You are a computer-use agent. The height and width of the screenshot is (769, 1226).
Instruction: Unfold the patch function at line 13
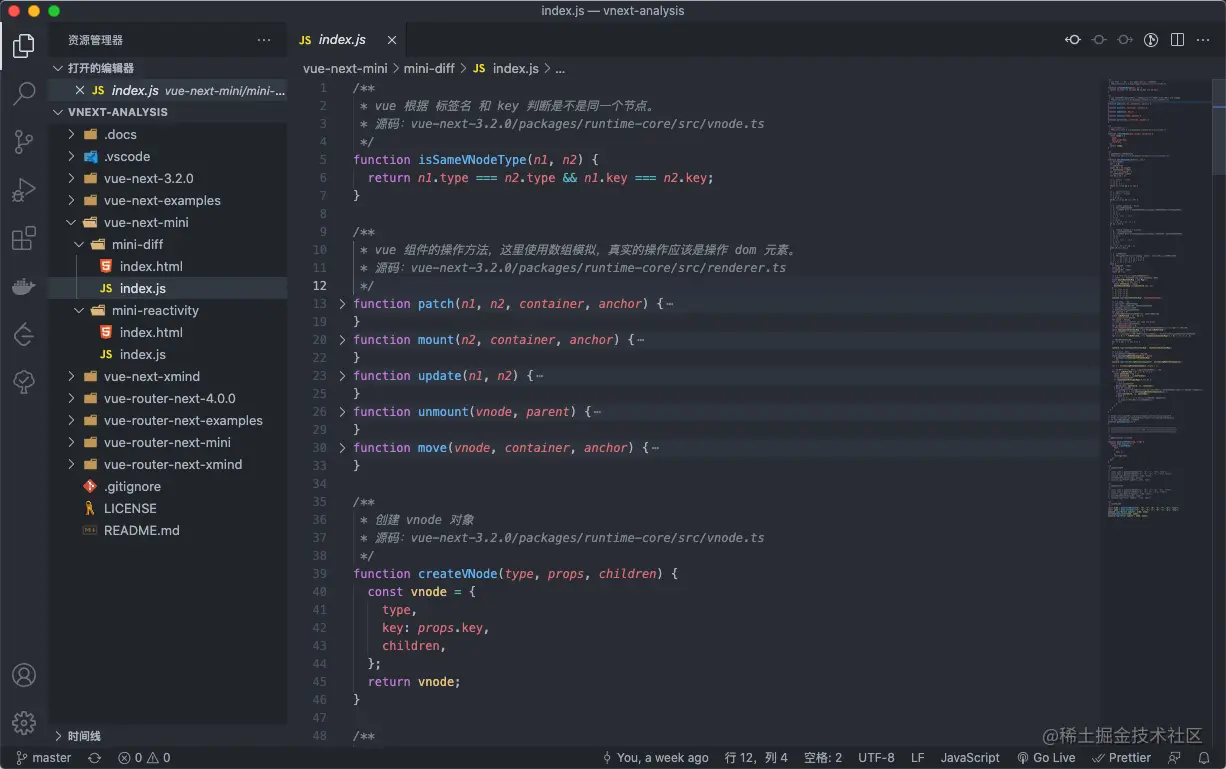[x=342, y=303]
